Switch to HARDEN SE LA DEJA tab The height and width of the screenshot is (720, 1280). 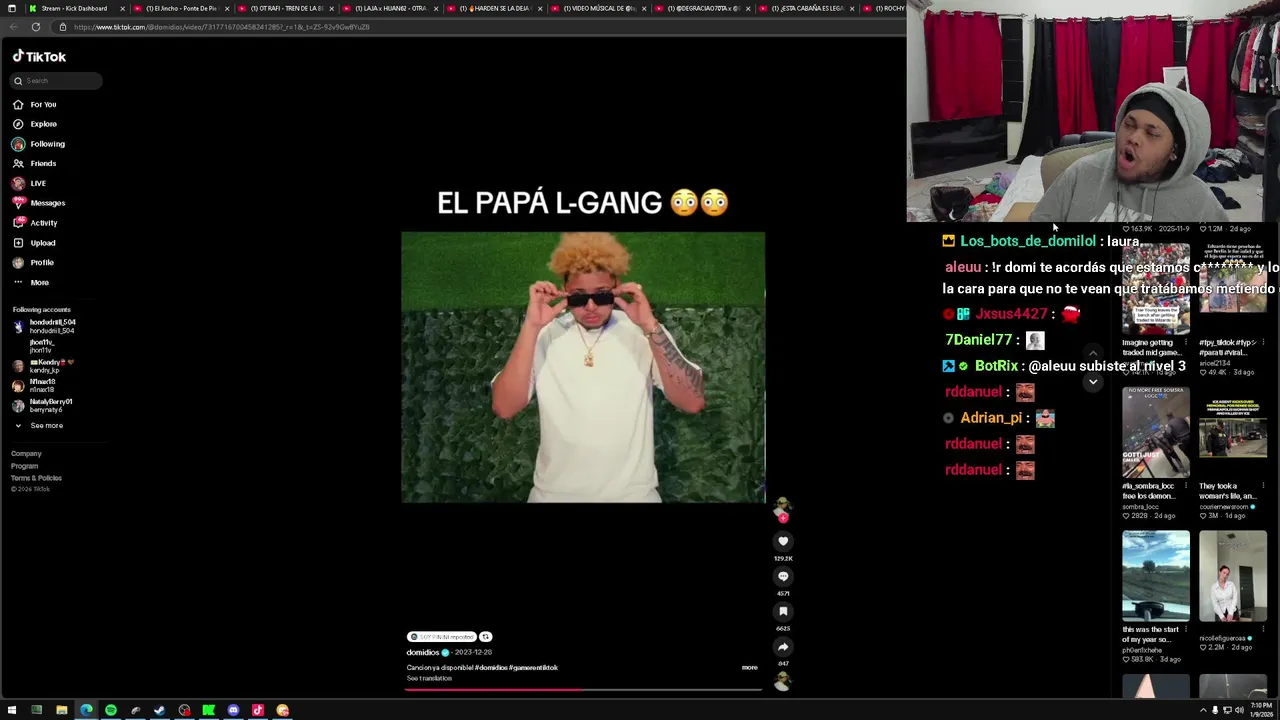click(x=494, y=8)
